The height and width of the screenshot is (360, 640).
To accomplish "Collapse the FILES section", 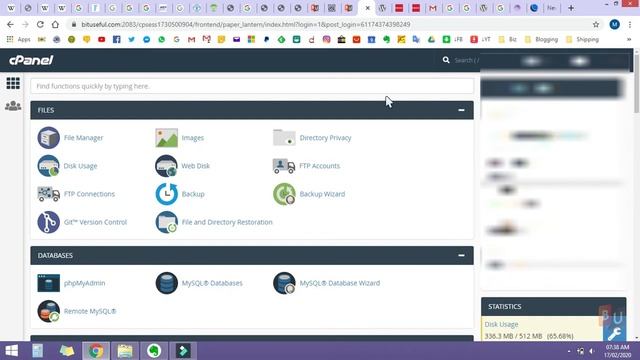I will point(461,110).
